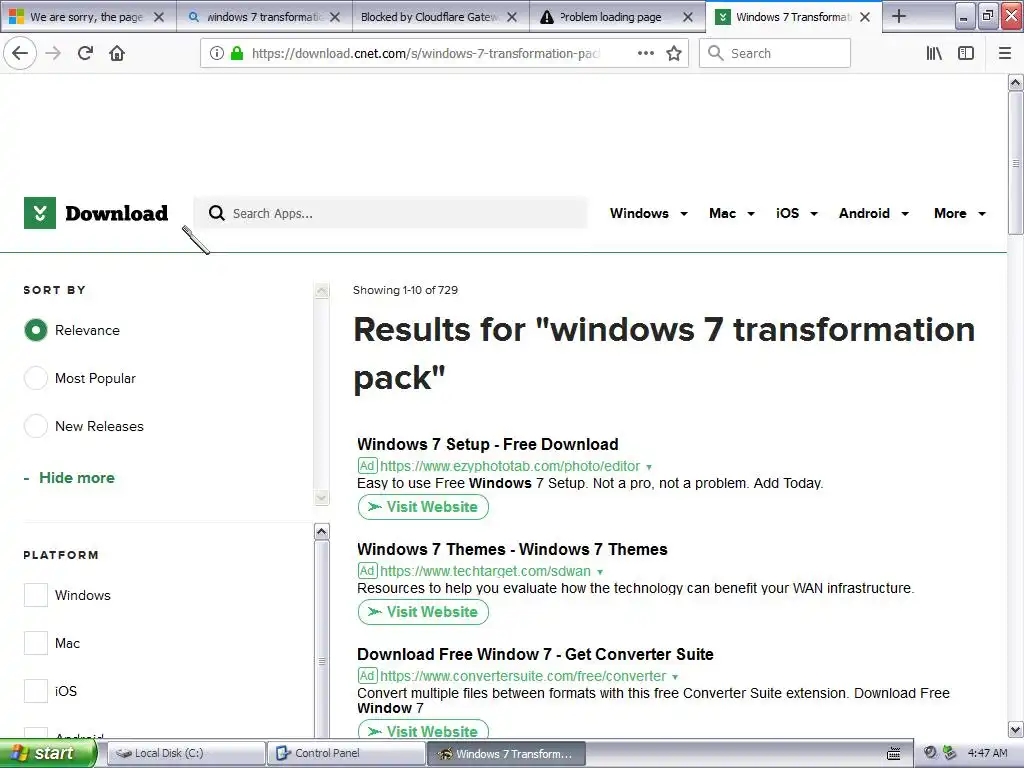The height and width of the screenshot is (768, 1024).
Task: Click the browser forward arrow
Action: (53, 53)
